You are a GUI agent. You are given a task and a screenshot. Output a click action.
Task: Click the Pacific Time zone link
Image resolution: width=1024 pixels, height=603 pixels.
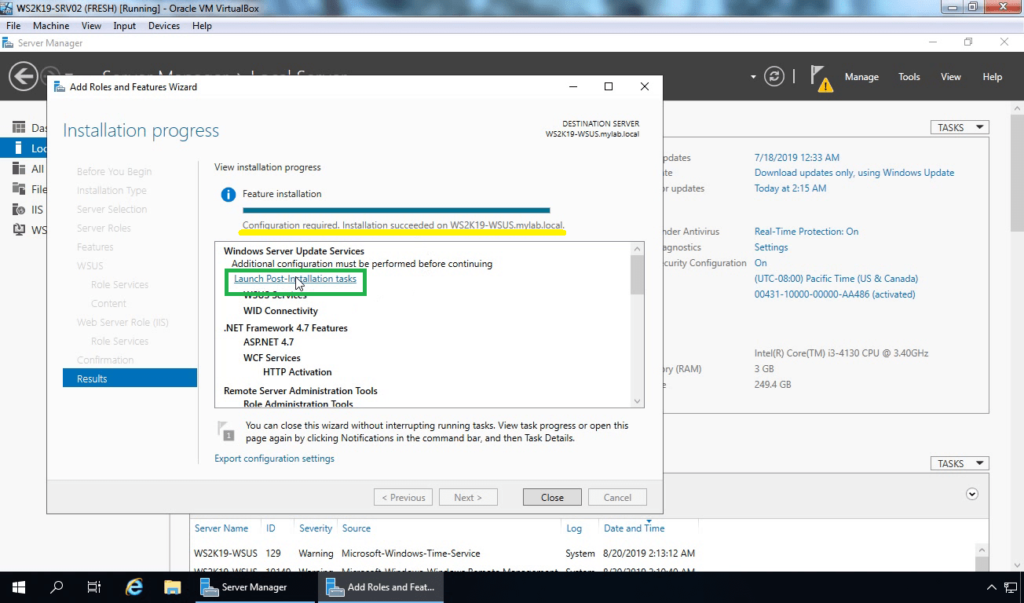point(836,278)
